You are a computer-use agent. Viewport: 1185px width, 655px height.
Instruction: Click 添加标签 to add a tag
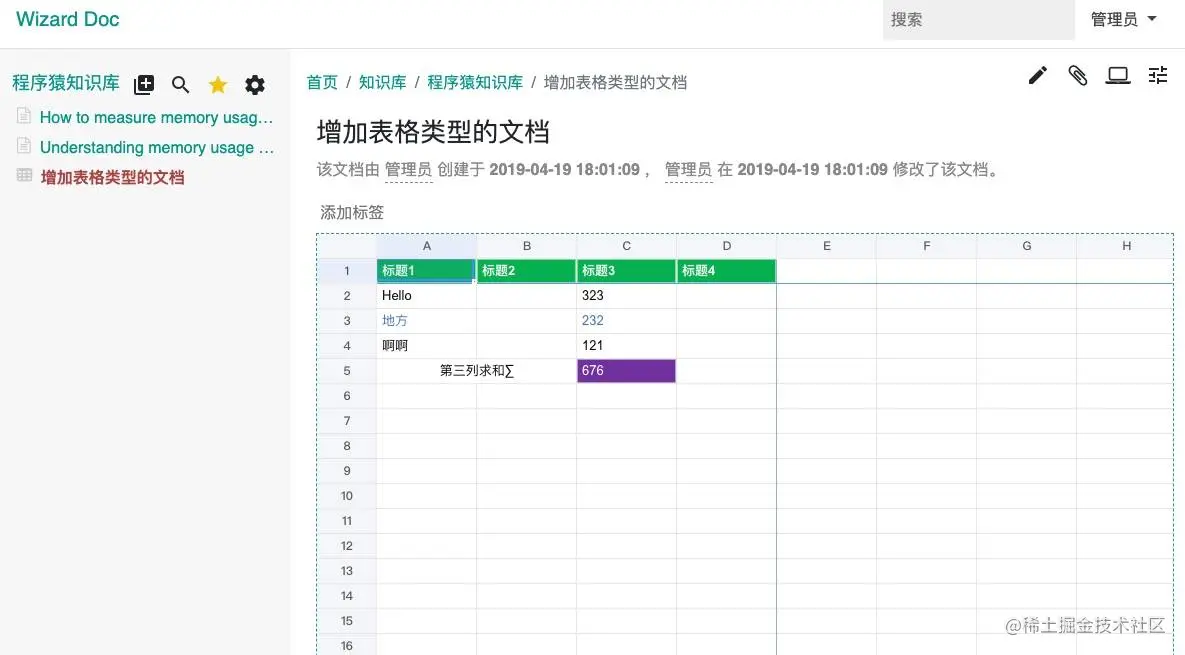[x=352, y=212]
